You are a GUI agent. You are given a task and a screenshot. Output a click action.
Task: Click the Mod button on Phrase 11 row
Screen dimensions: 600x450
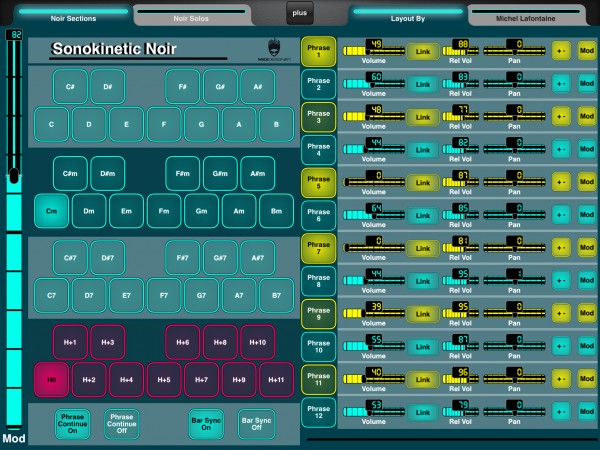pos(587,378)
